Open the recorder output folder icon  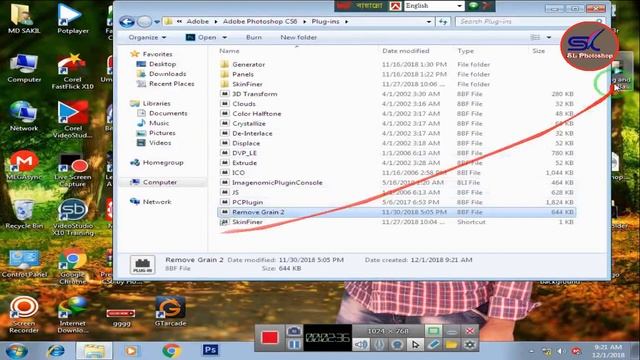point(451,345)
